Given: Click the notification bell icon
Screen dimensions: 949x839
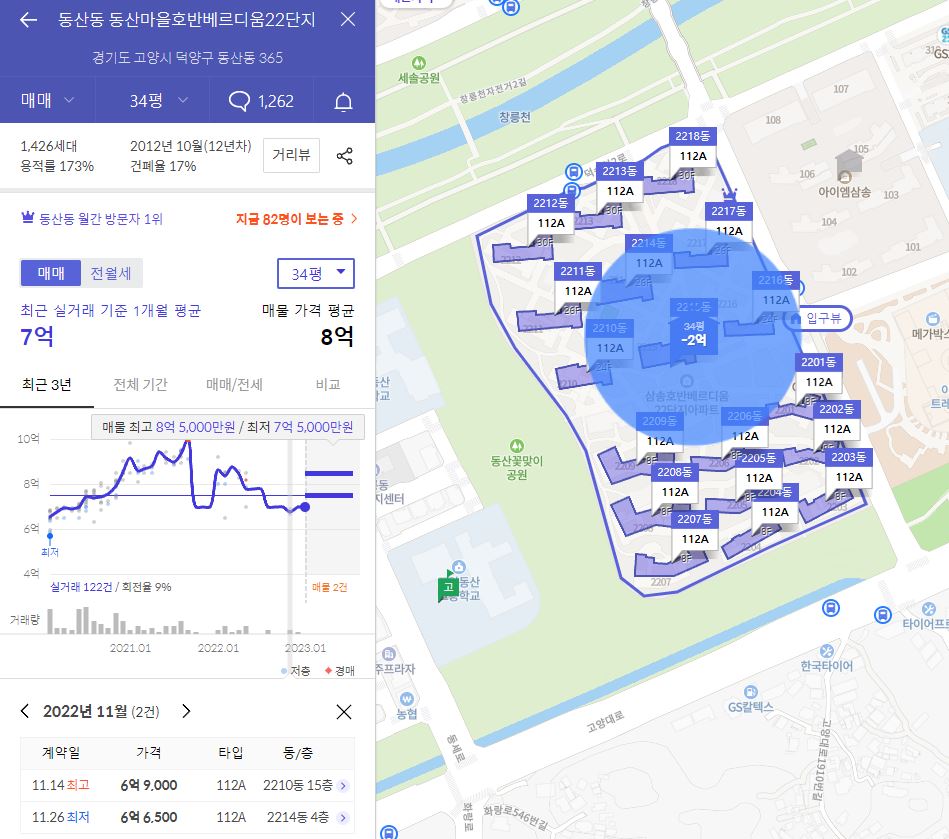Looking at the screenshot, I should [343, 102].
